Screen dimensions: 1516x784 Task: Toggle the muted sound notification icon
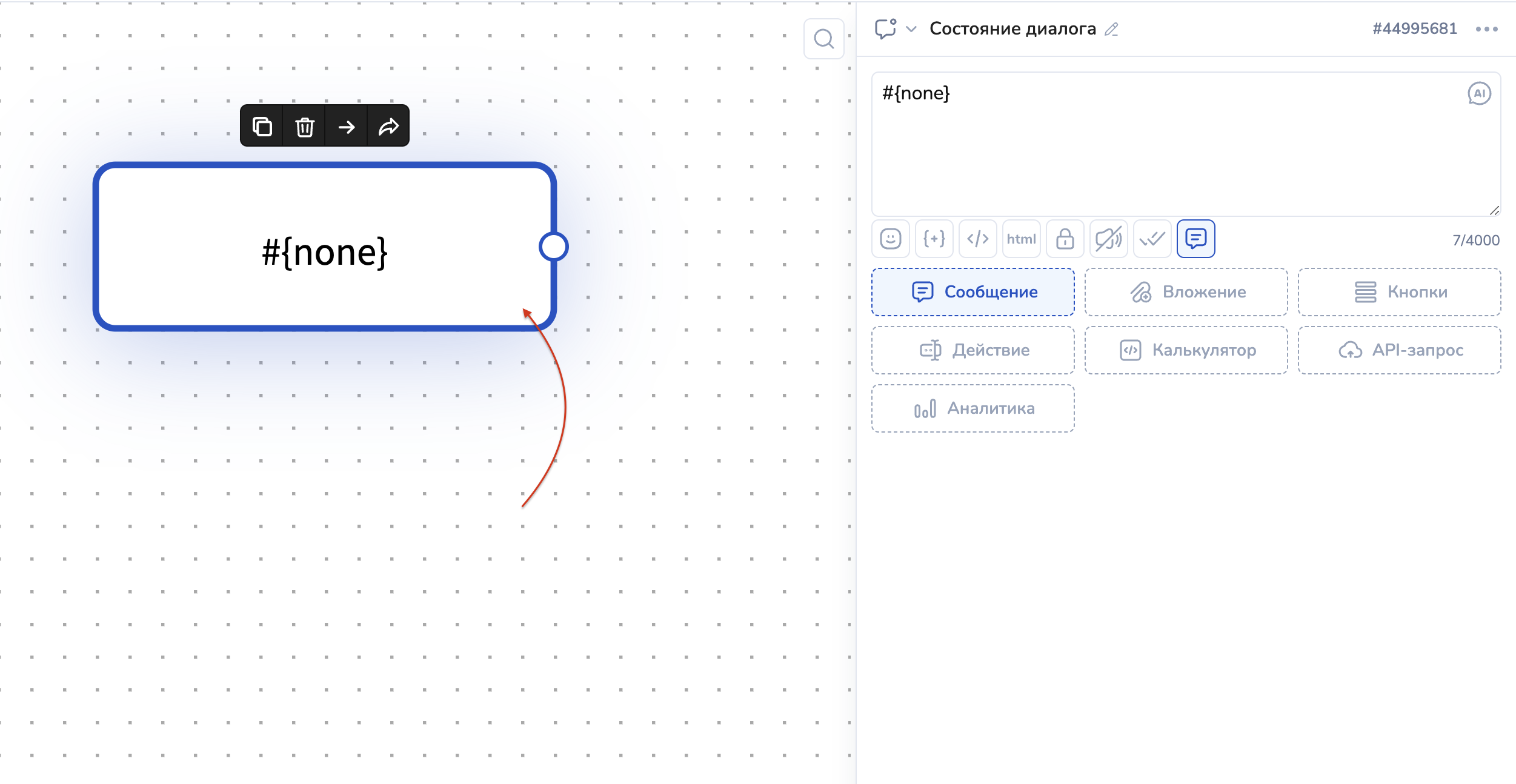[x=1108, y=239]
